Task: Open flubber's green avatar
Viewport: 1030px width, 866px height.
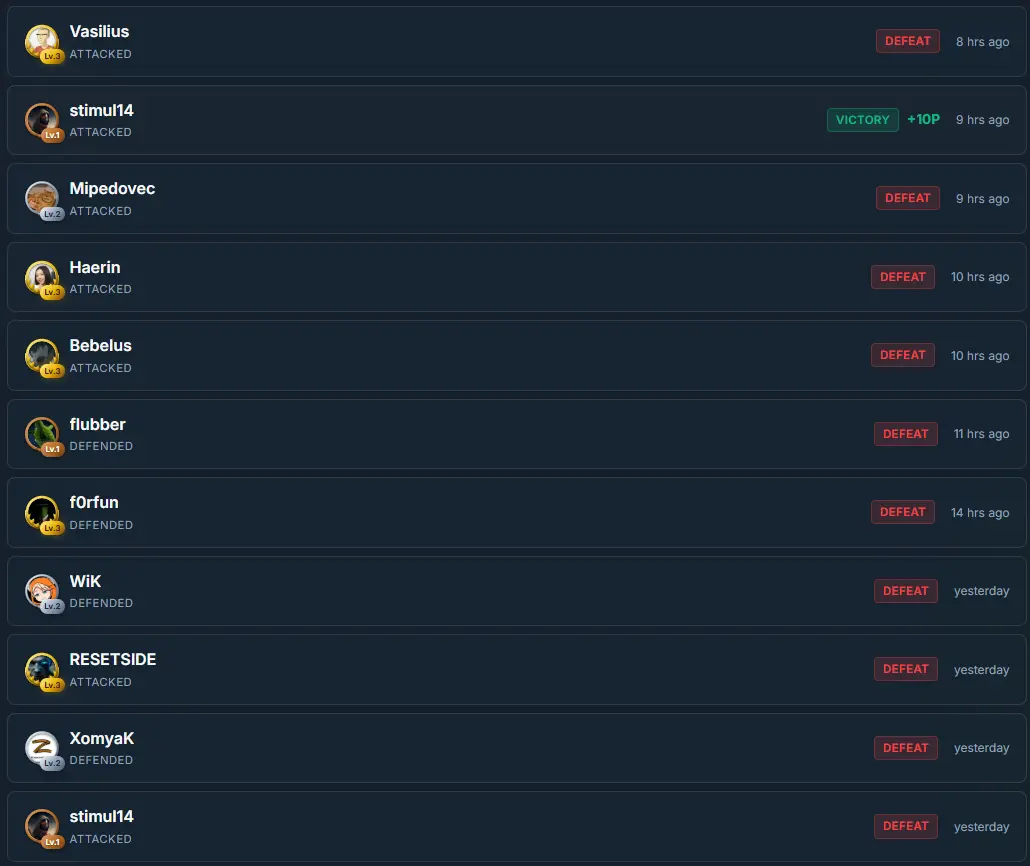Action: tap(42, 434)
